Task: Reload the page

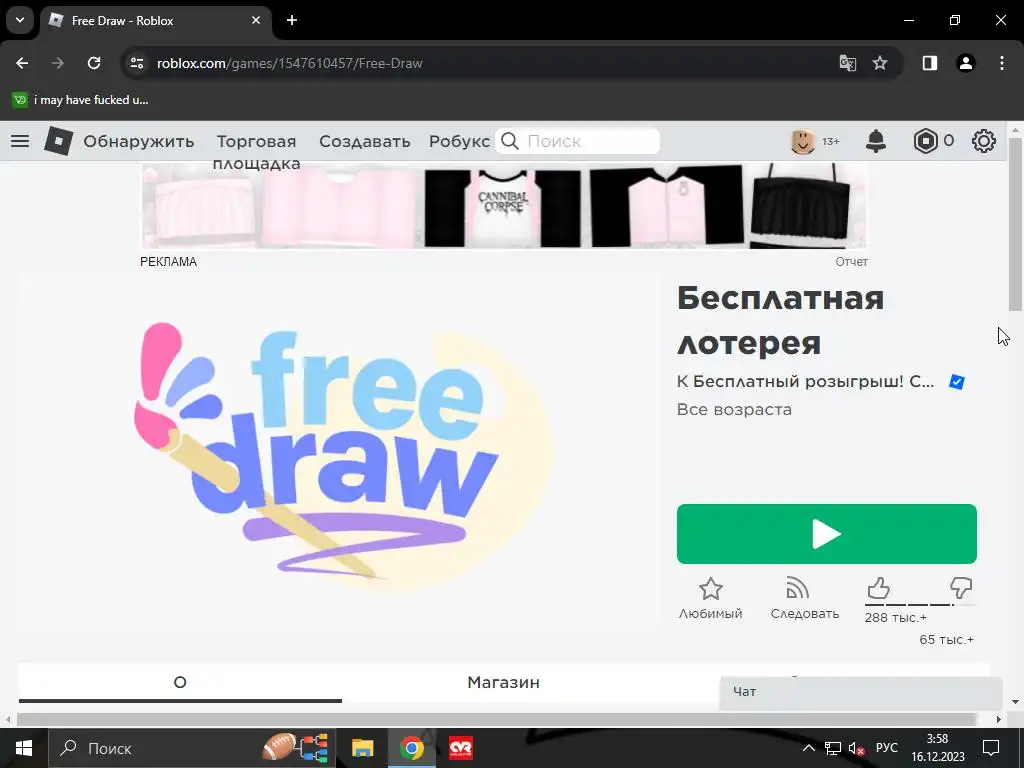Action: [x=94, y=63]
